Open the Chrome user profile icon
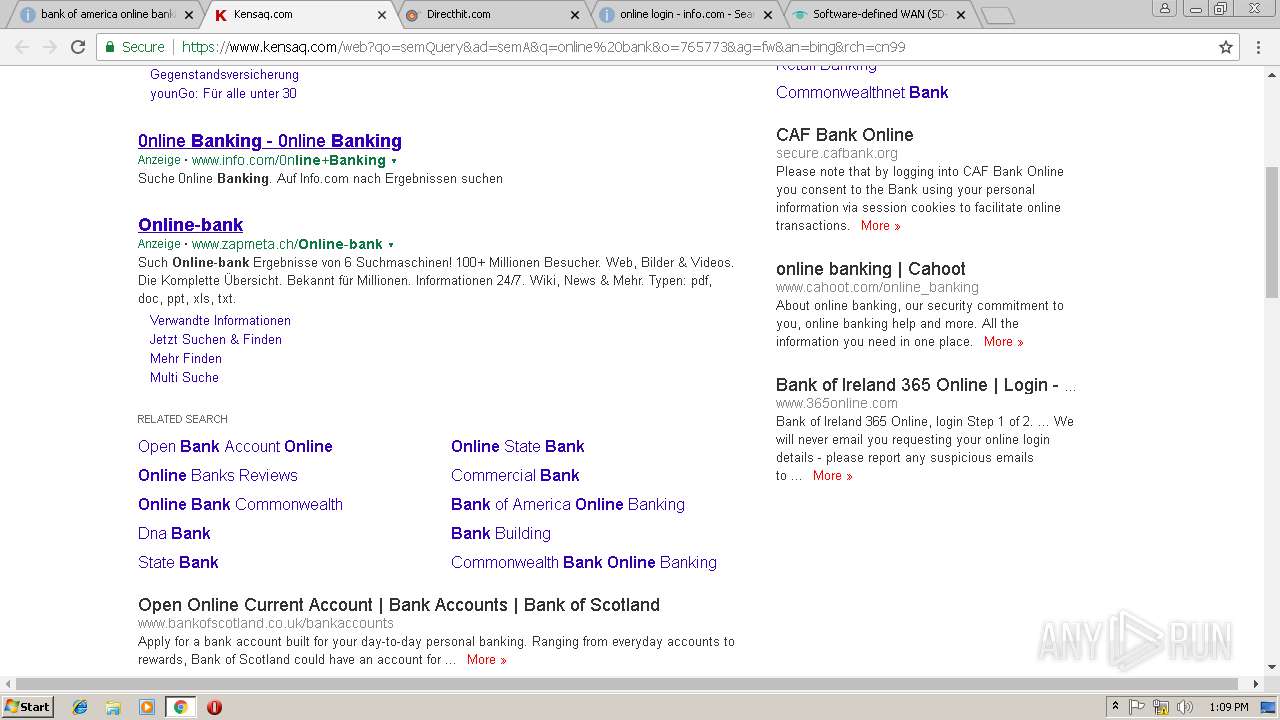This screenshot has width=1280, height=720. click(x=1165, y=8)
